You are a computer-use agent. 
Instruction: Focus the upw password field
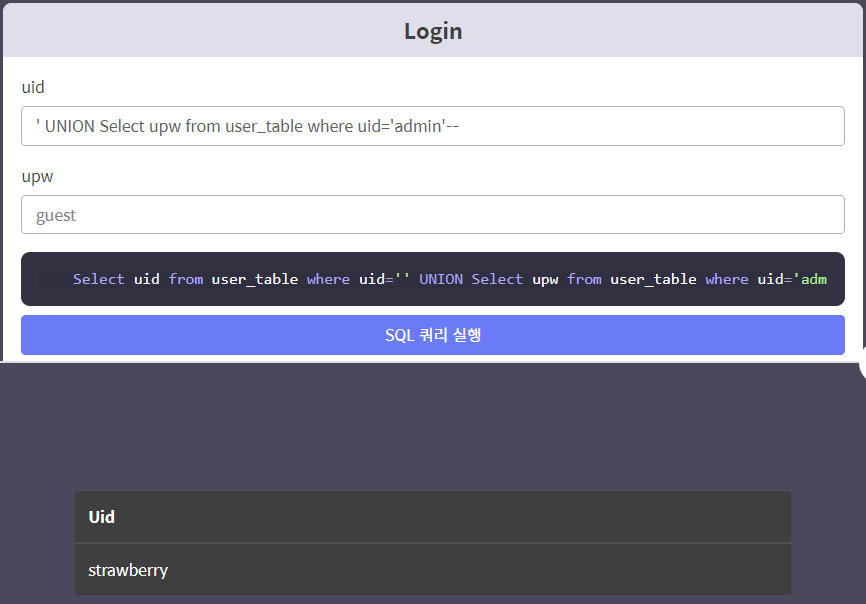click(432, 214)
